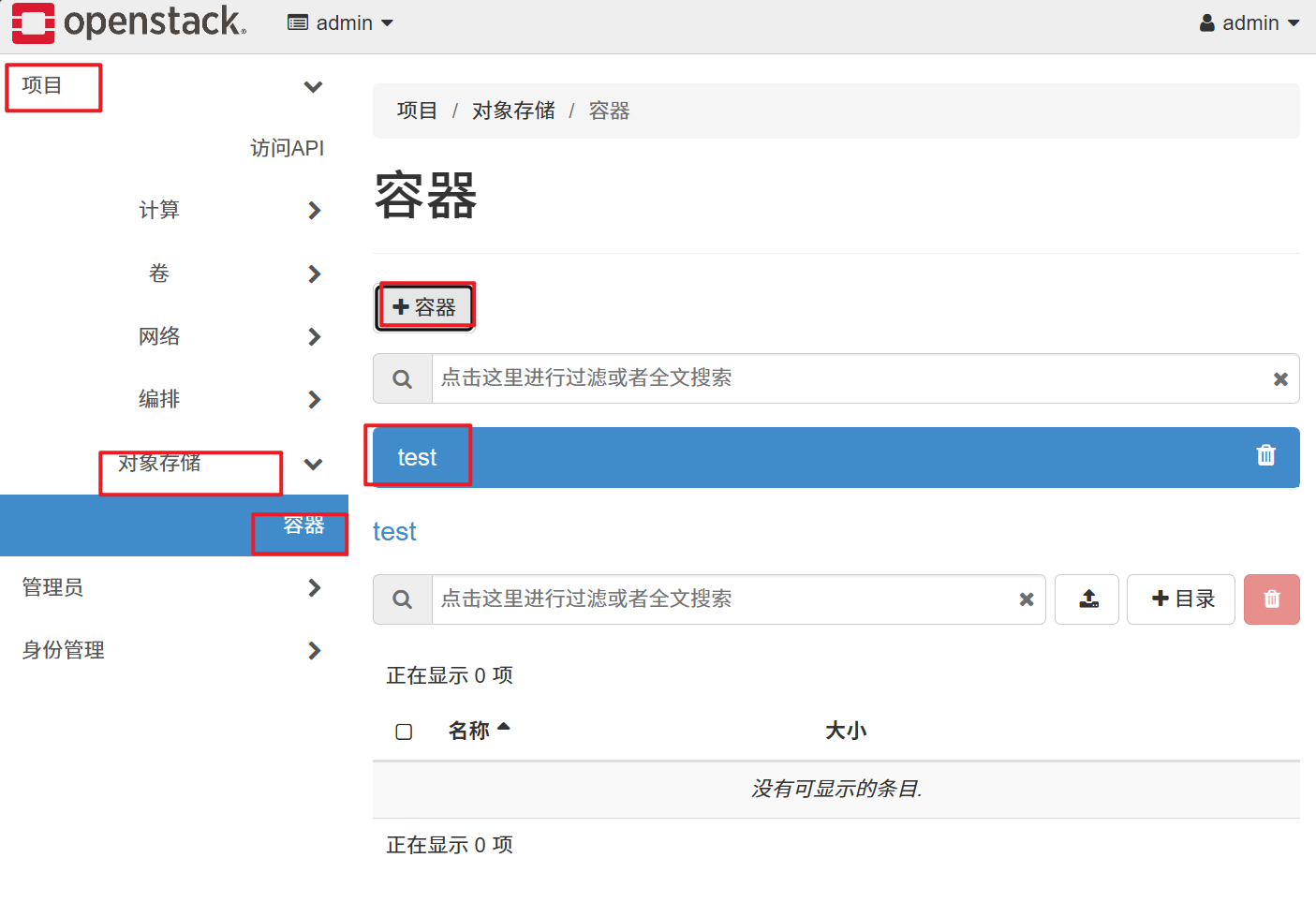Click 项目 in the breadcrumb
This screenshot has height=902, width=1316.
[417, 111]
